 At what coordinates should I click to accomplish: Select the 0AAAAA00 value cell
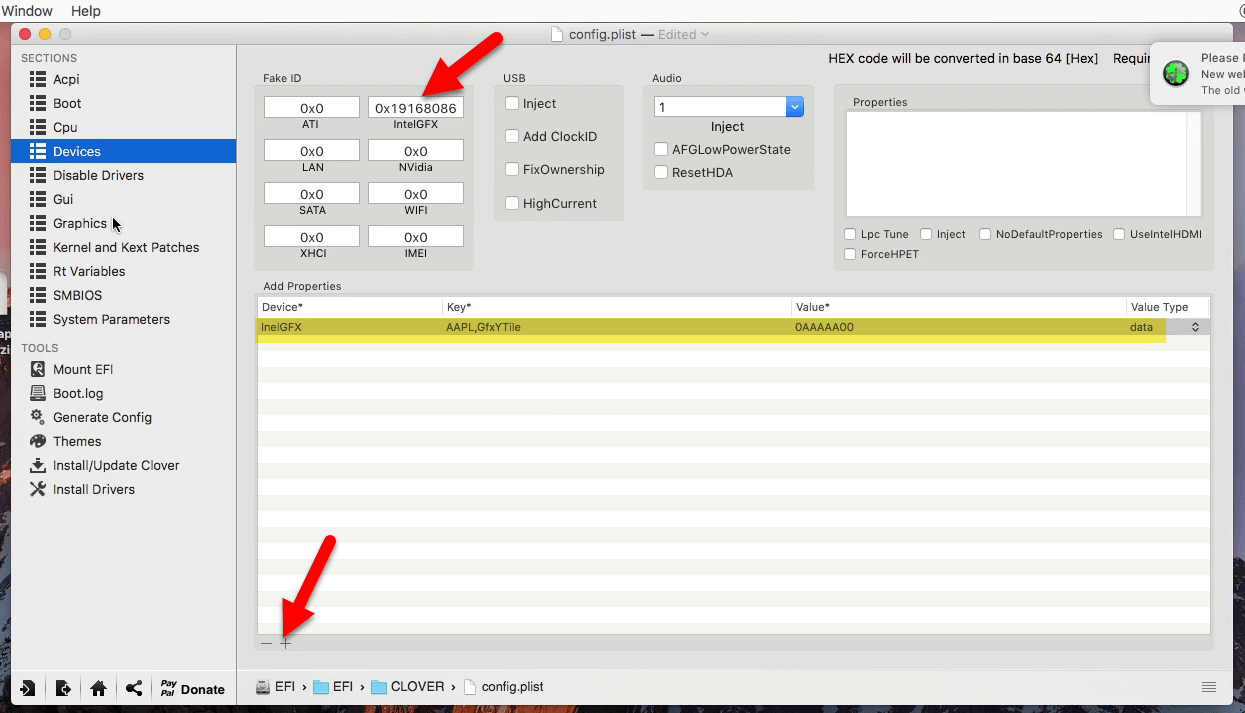pyautogui.click(x=959, y=327)
